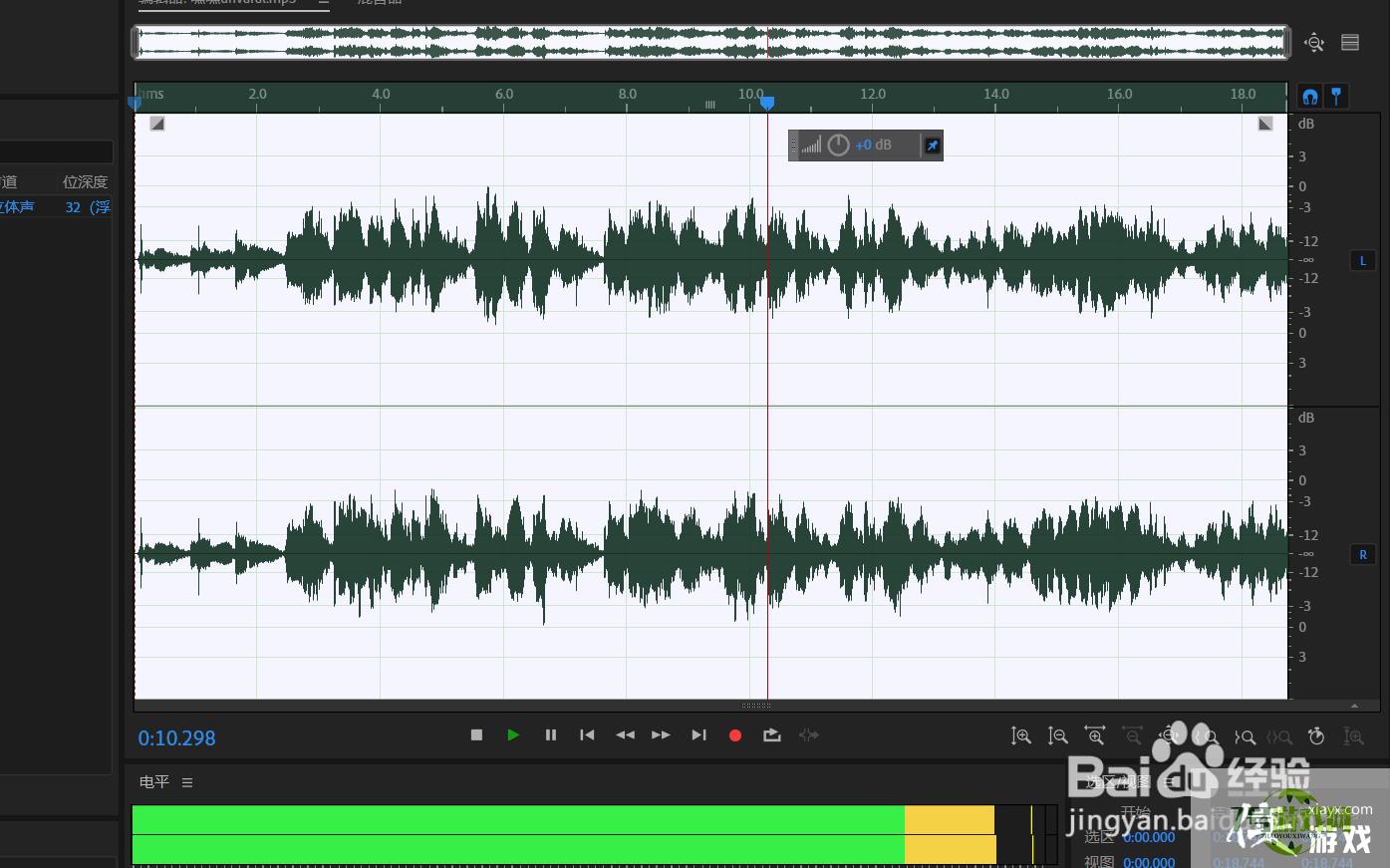Zoom in amplitude
Viewport: 1390px width, 868px height.
1020,736
